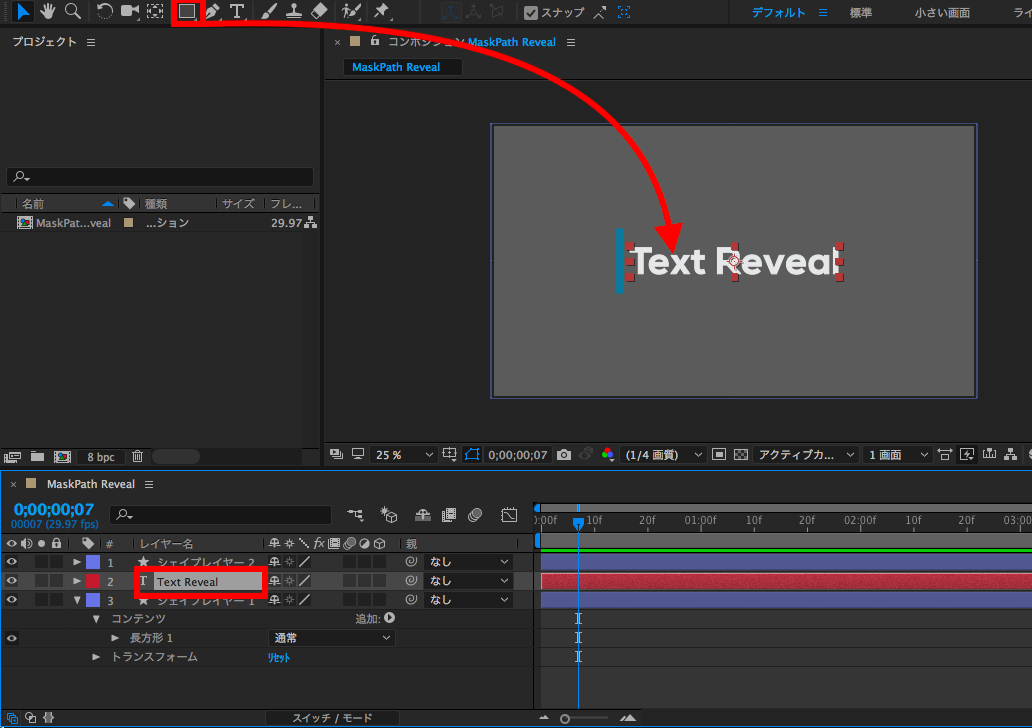The width and height of the screenshot is (1032, 728).
Task: Toggle visibility of 長方形 1
Action: (x=12, y=638)
